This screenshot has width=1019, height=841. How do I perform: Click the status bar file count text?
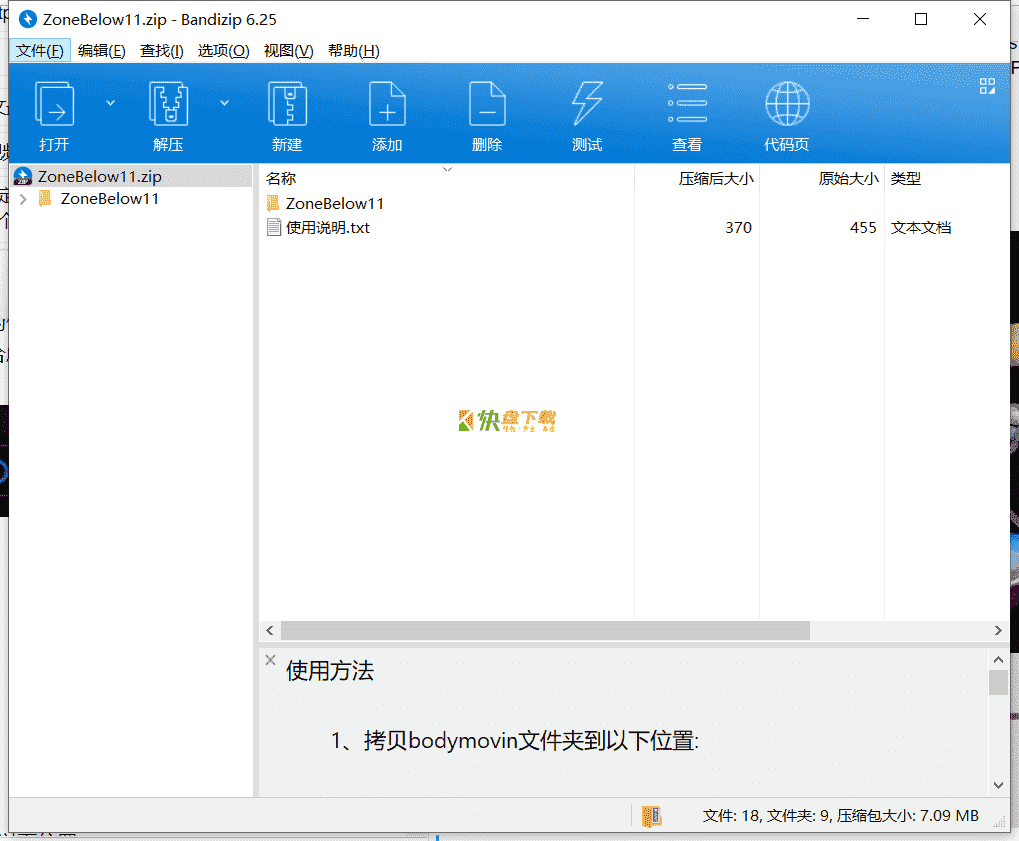[x=840, y=816]
